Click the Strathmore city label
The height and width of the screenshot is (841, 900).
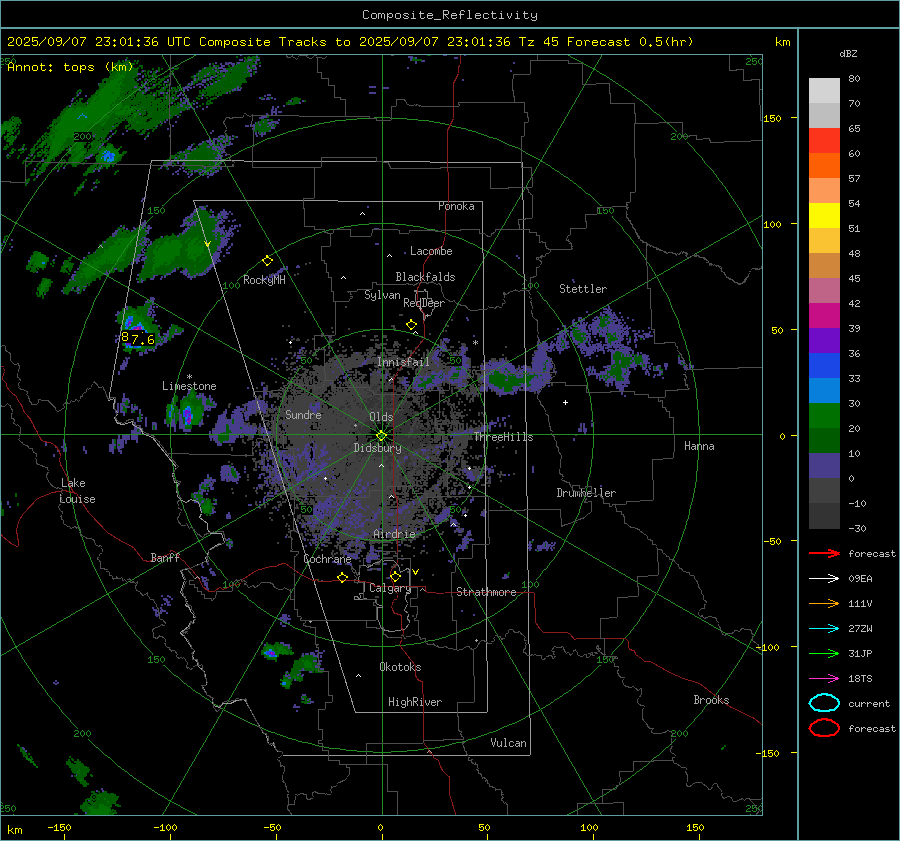coord(486,592)
